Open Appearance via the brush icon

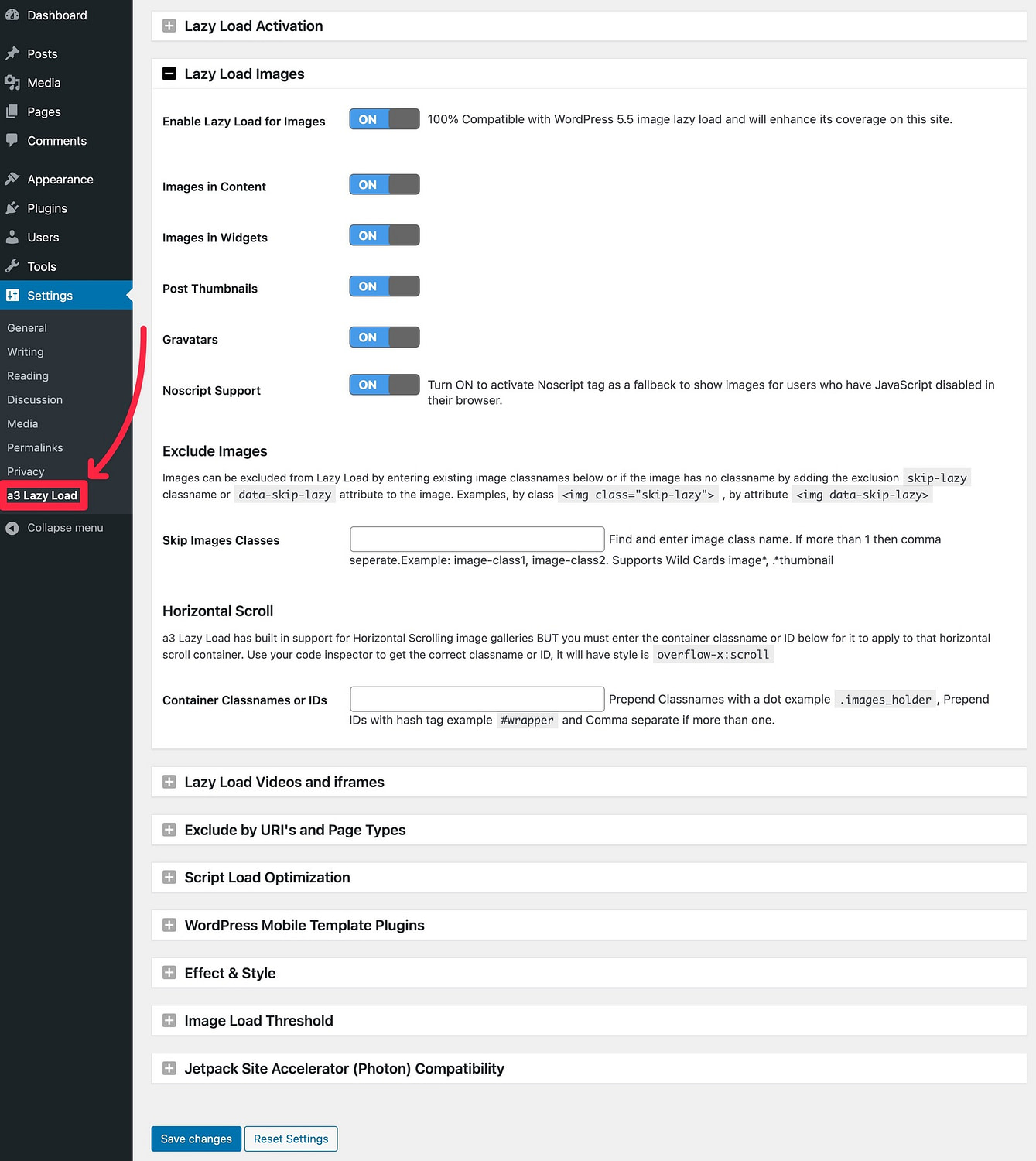point(13,179)
